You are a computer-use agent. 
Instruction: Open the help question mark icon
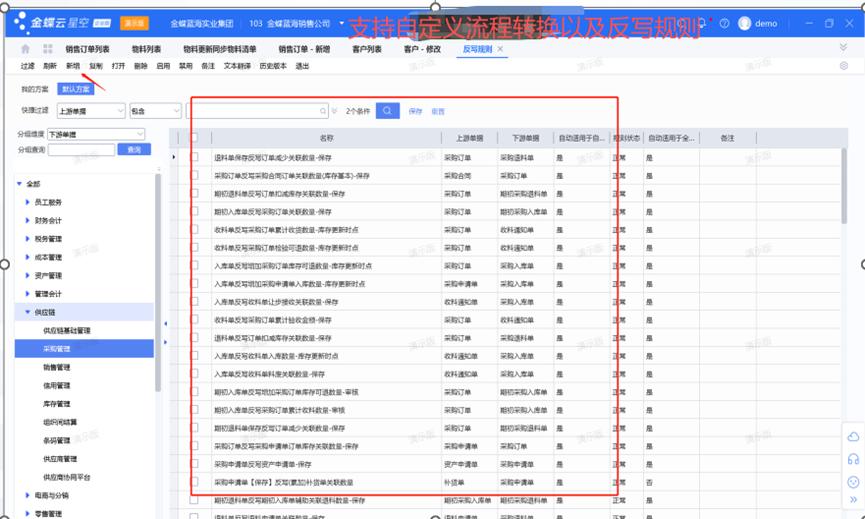point(724,23)
